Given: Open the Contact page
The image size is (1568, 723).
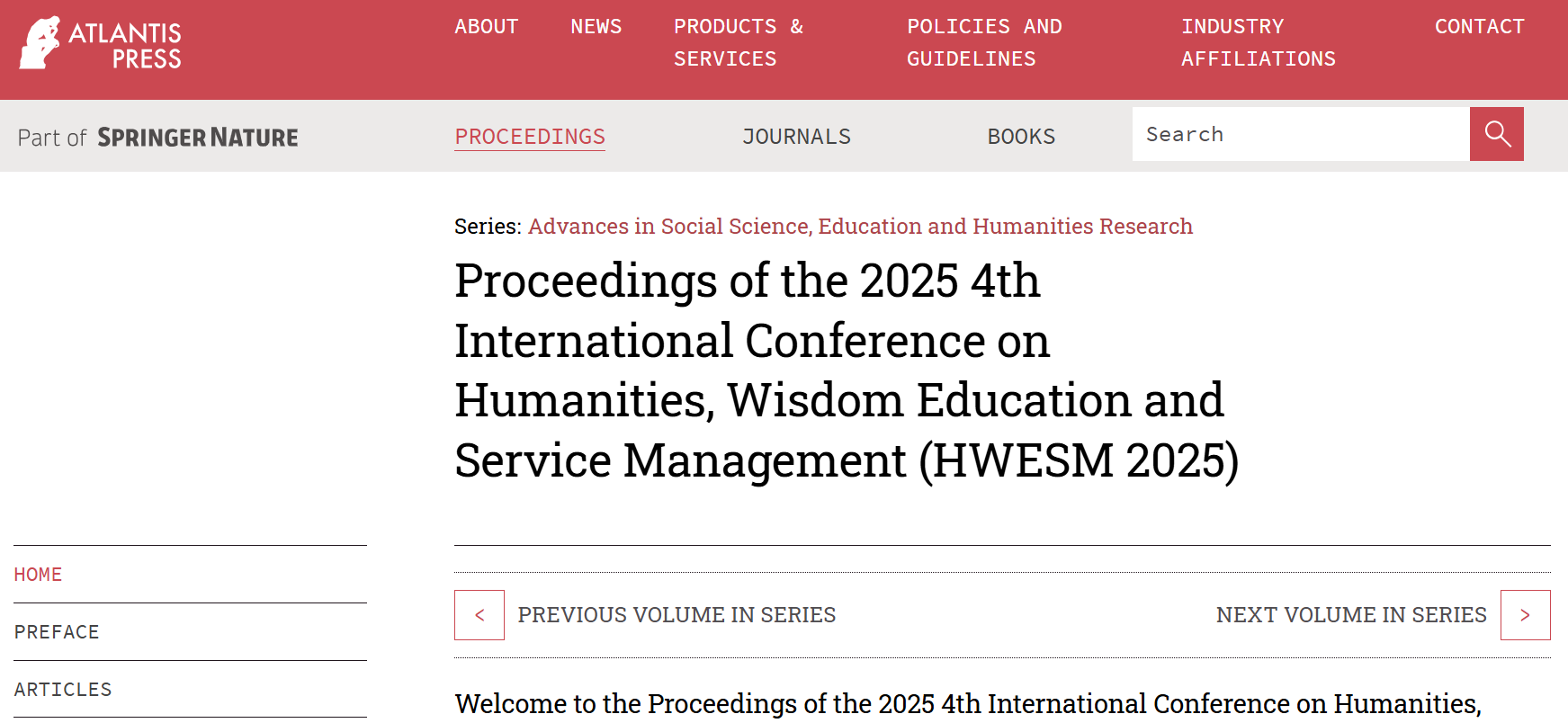Looking at the screenshot, I should (1479, 27).
